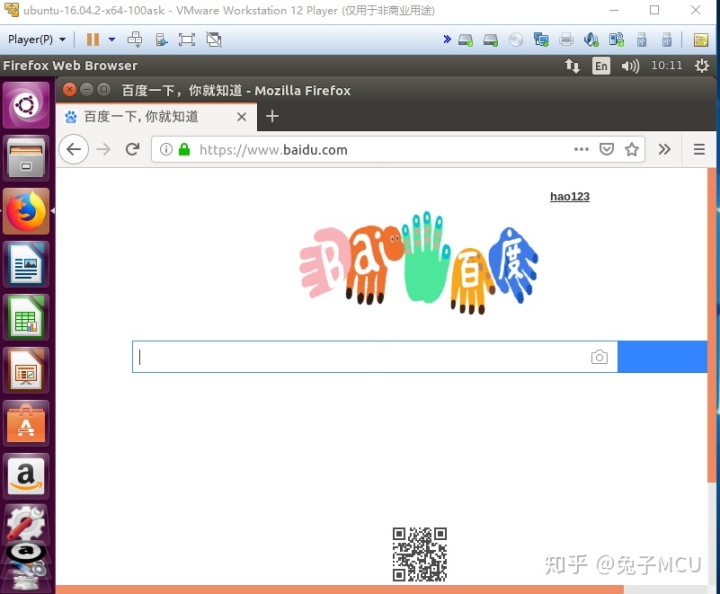Viewport: 720px width, 594px height.
Task: Close the Baidu tab
Action: pos(242,117)
